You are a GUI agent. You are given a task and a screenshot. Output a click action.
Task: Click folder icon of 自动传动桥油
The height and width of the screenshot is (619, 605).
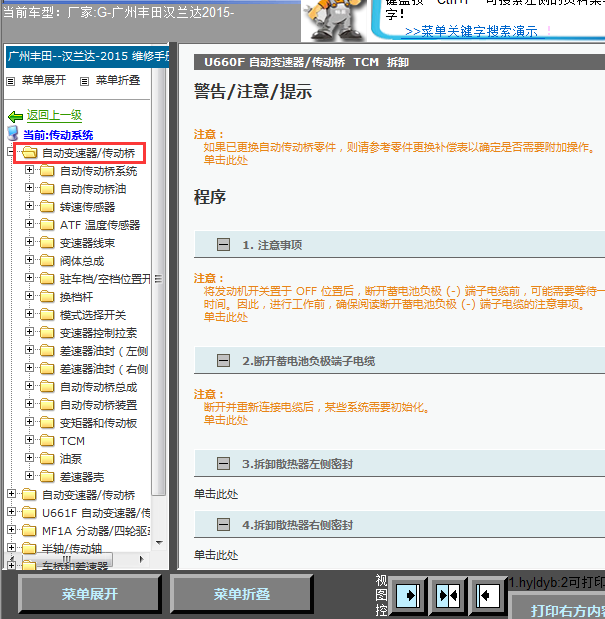point(47,189)
